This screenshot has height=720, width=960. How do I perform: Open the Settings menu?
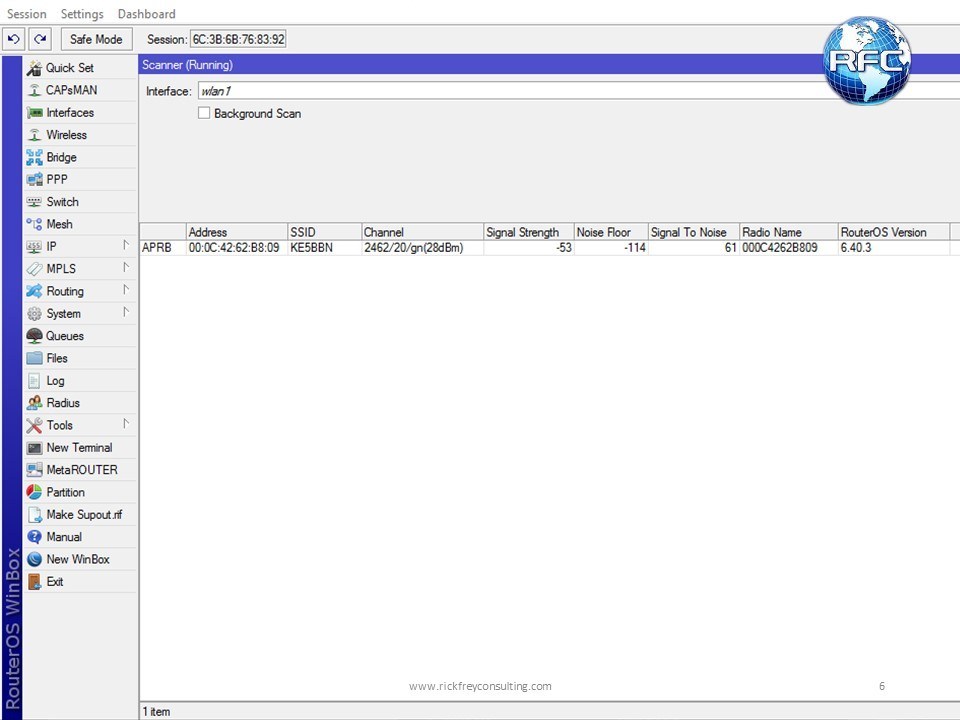tap(82, 14)
